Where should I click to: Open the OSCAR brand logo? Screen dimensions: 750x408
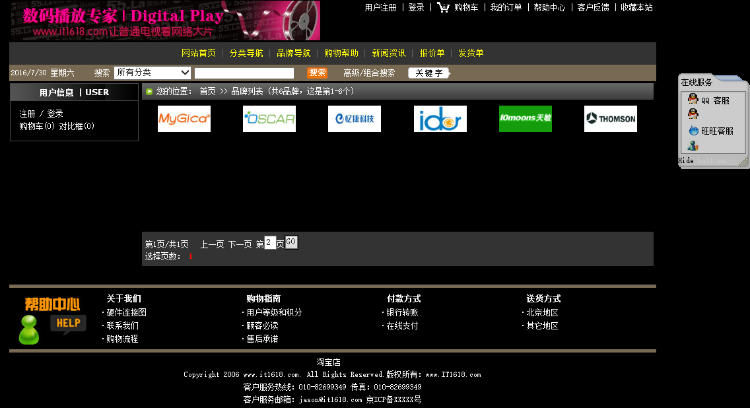269,119
